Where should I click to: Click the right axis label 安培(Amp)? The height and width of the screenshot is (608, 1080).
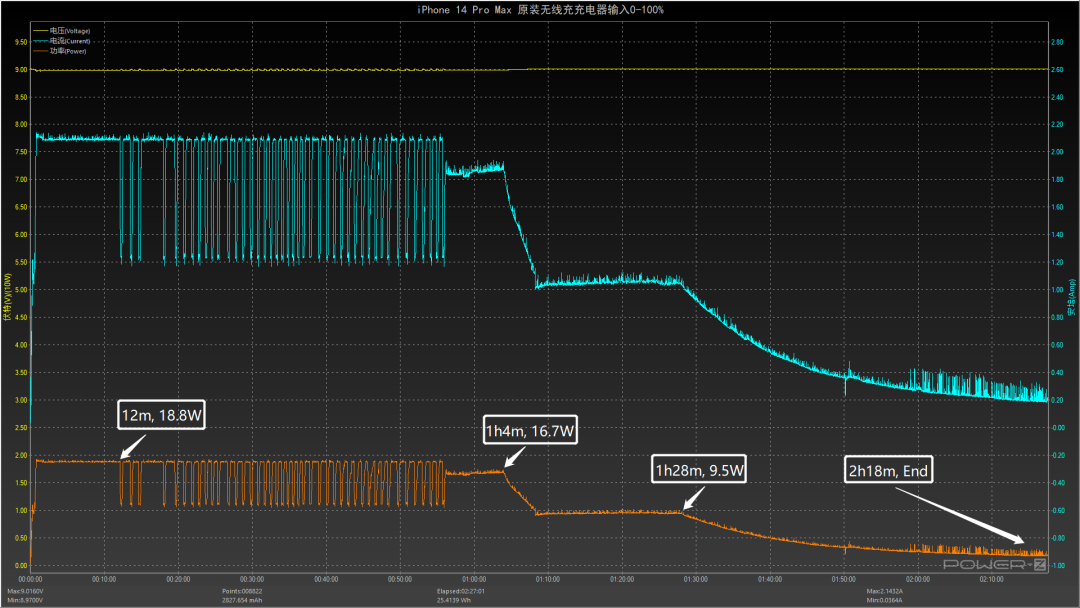click(1072, 297)
